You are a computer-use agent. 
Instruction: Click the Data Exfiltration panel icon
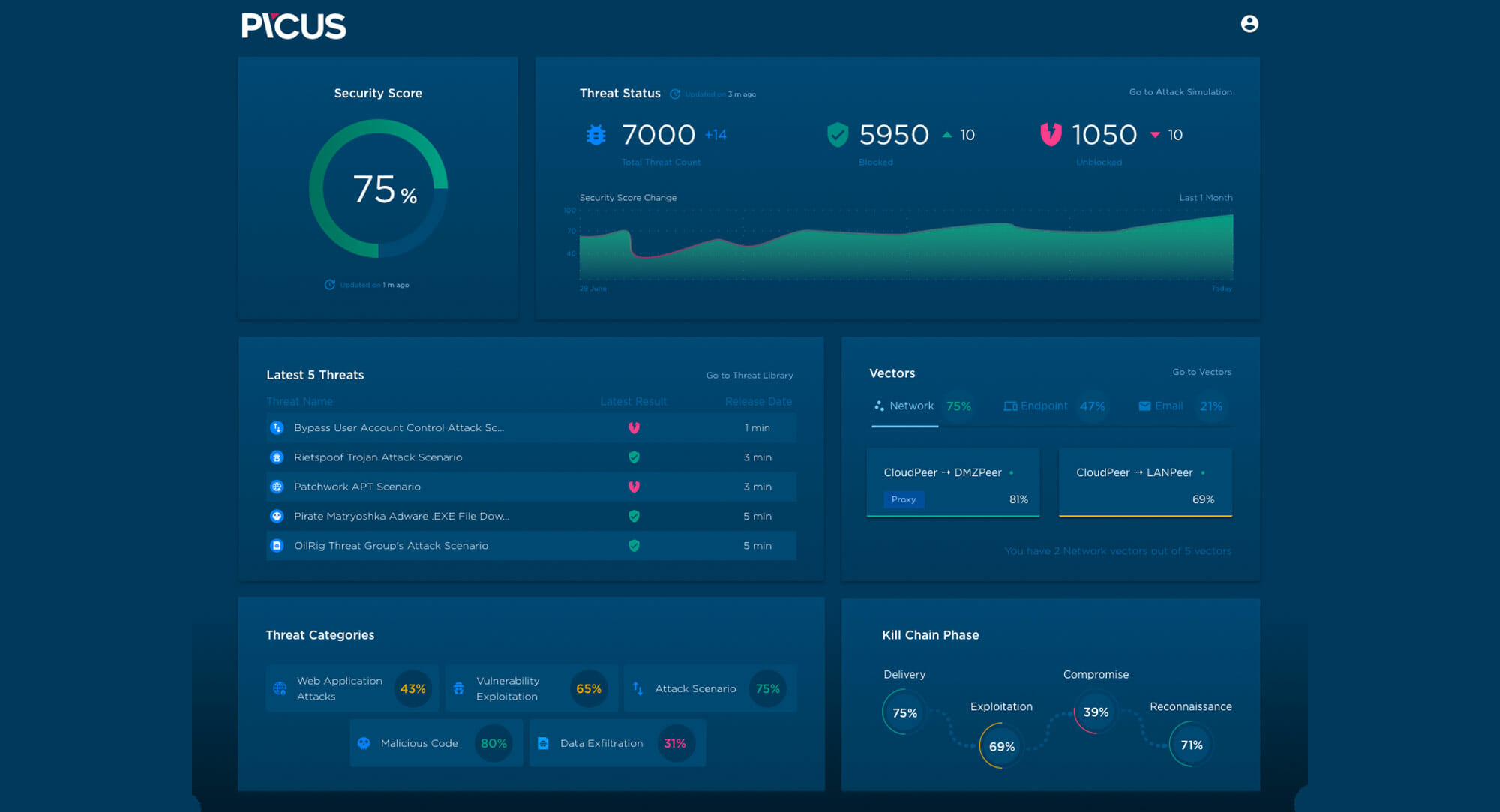[x=543, y=743]
